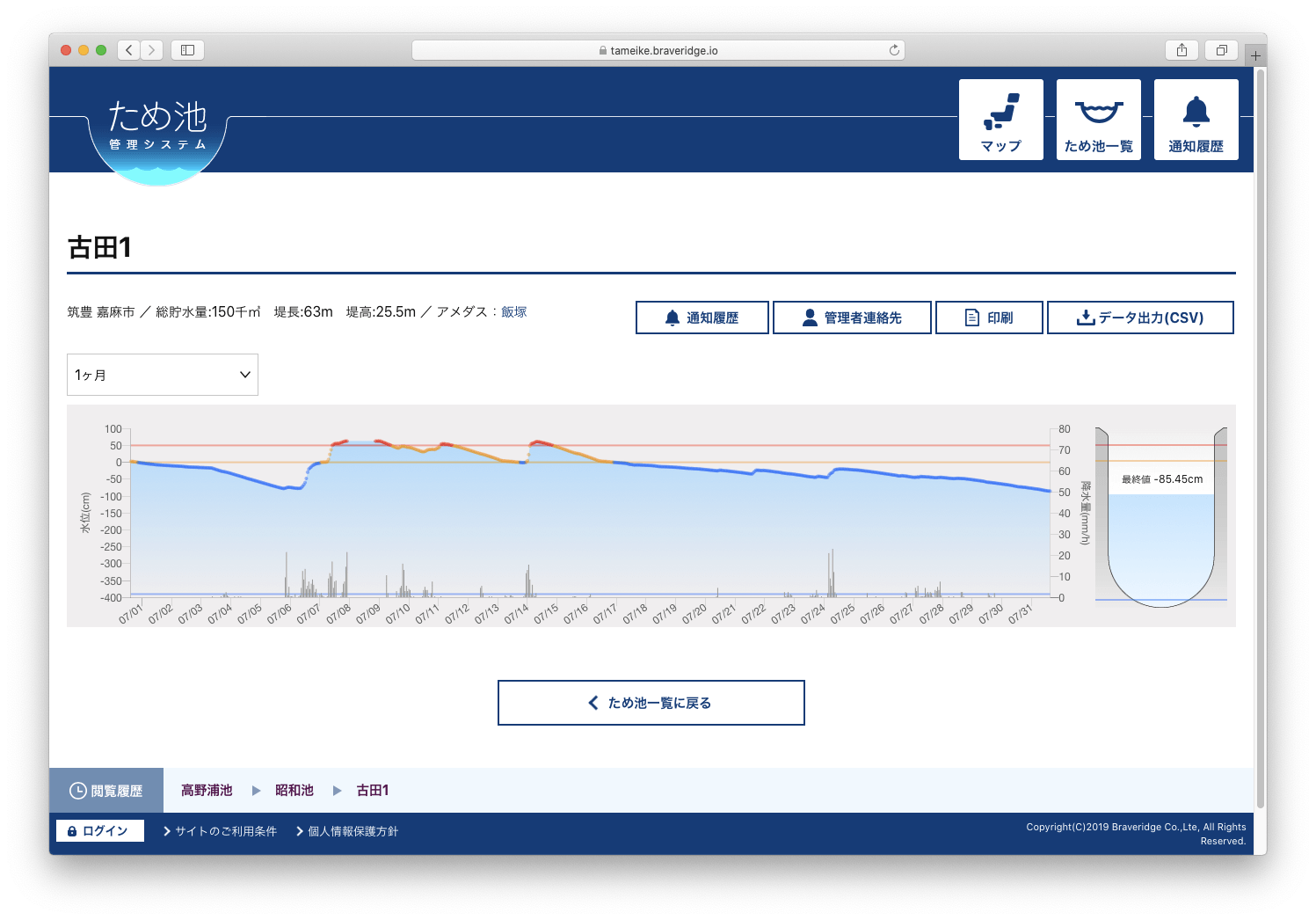Open new tab with plus icon
The image size is (1316, 920).
(x=1255, y=55)
